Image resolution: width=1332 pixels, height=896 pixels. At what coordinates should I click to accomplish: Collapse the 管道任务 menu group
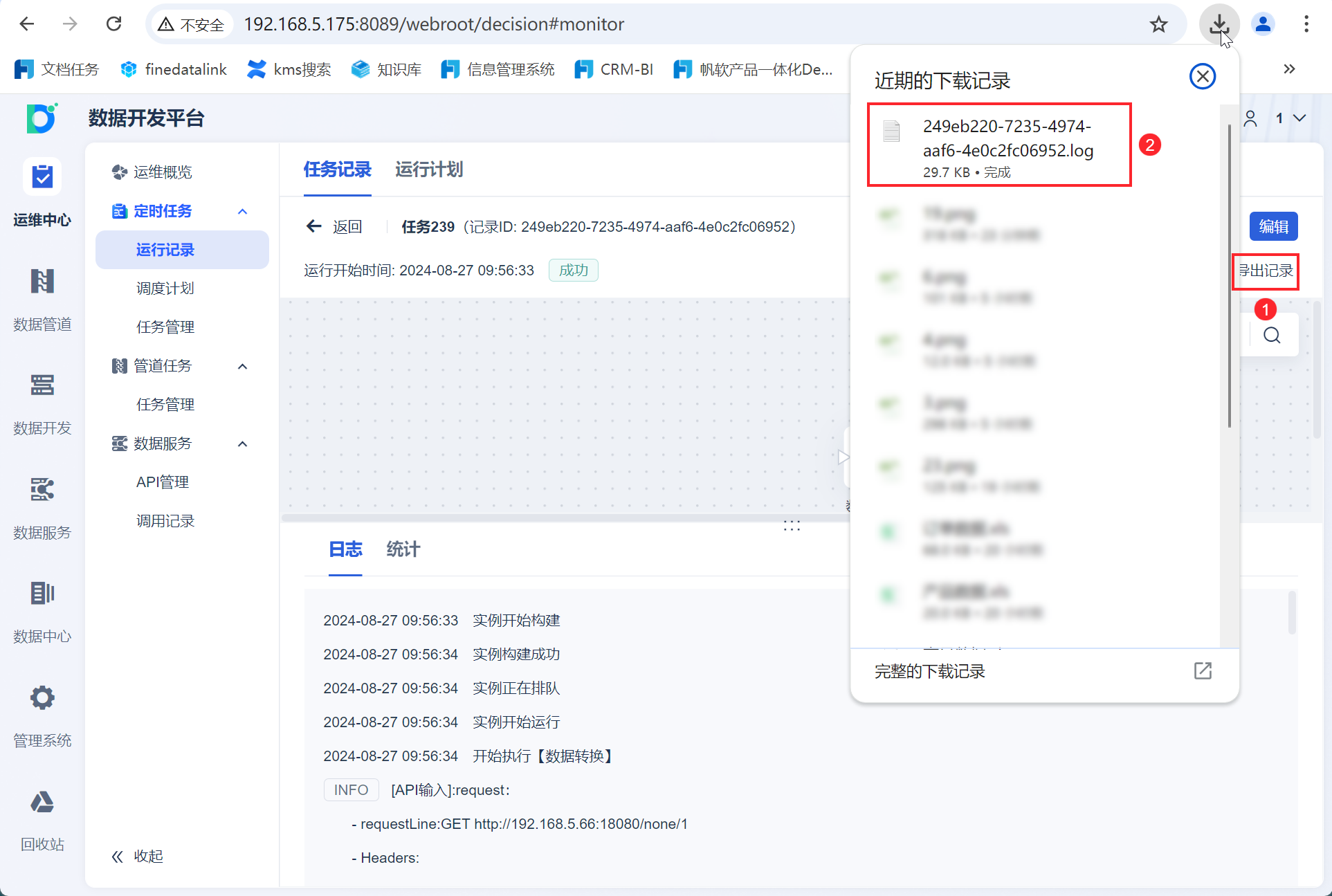pos(242,366)
